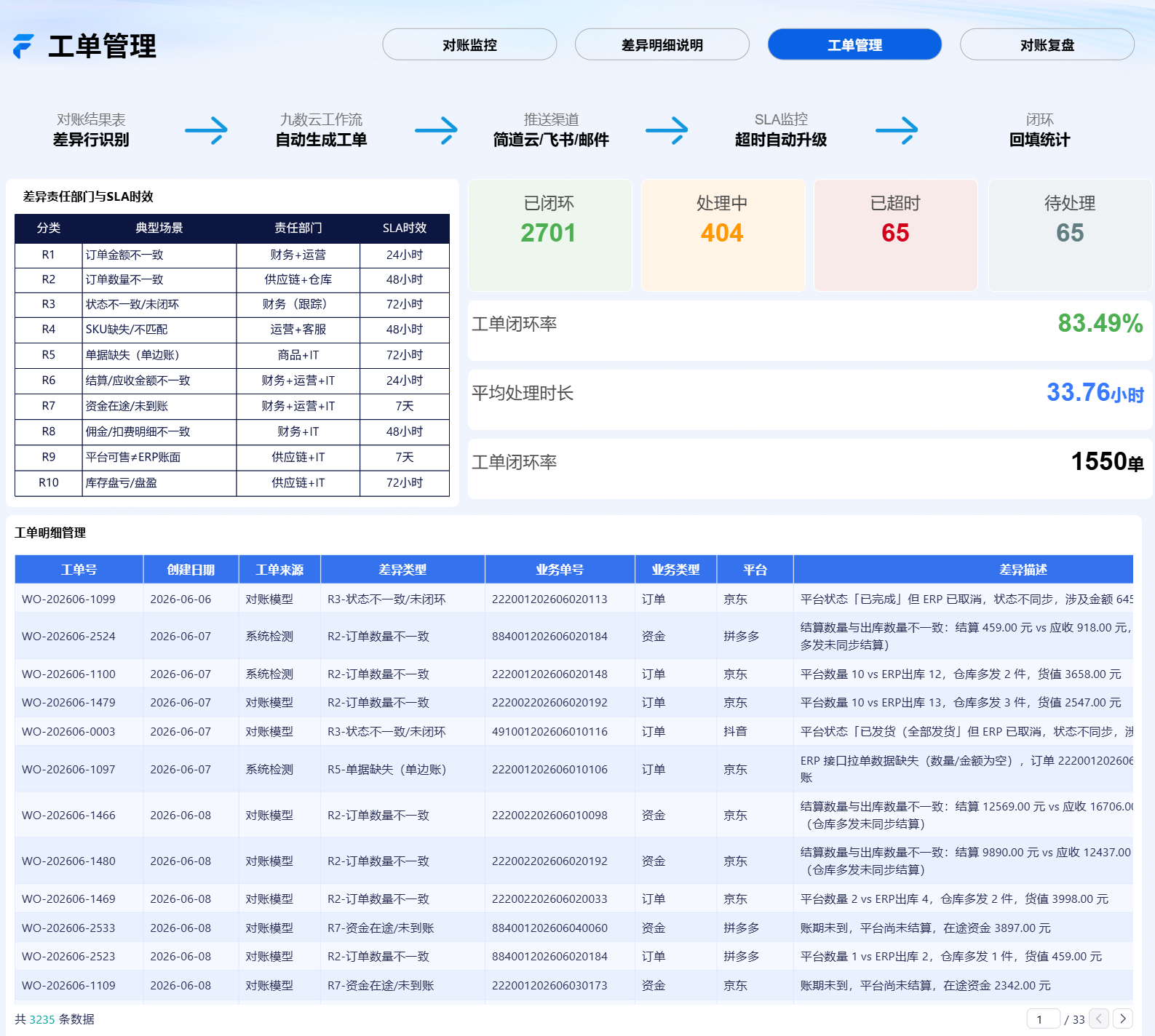
Task: Click business number 491001202606010116
Action: pos(549,731)
